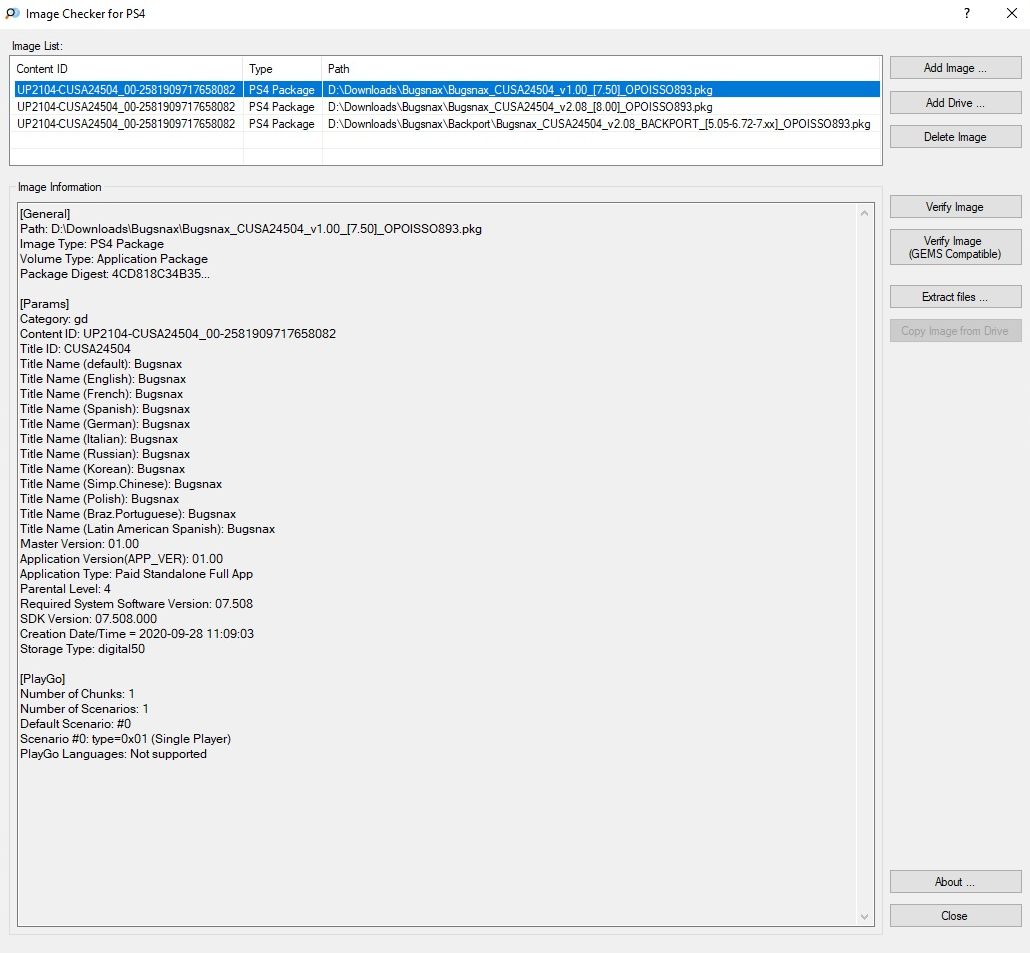Start verification with the plain Verify Image button
This screenshot has width=1030, height=953.
click(x=955, y=207)
